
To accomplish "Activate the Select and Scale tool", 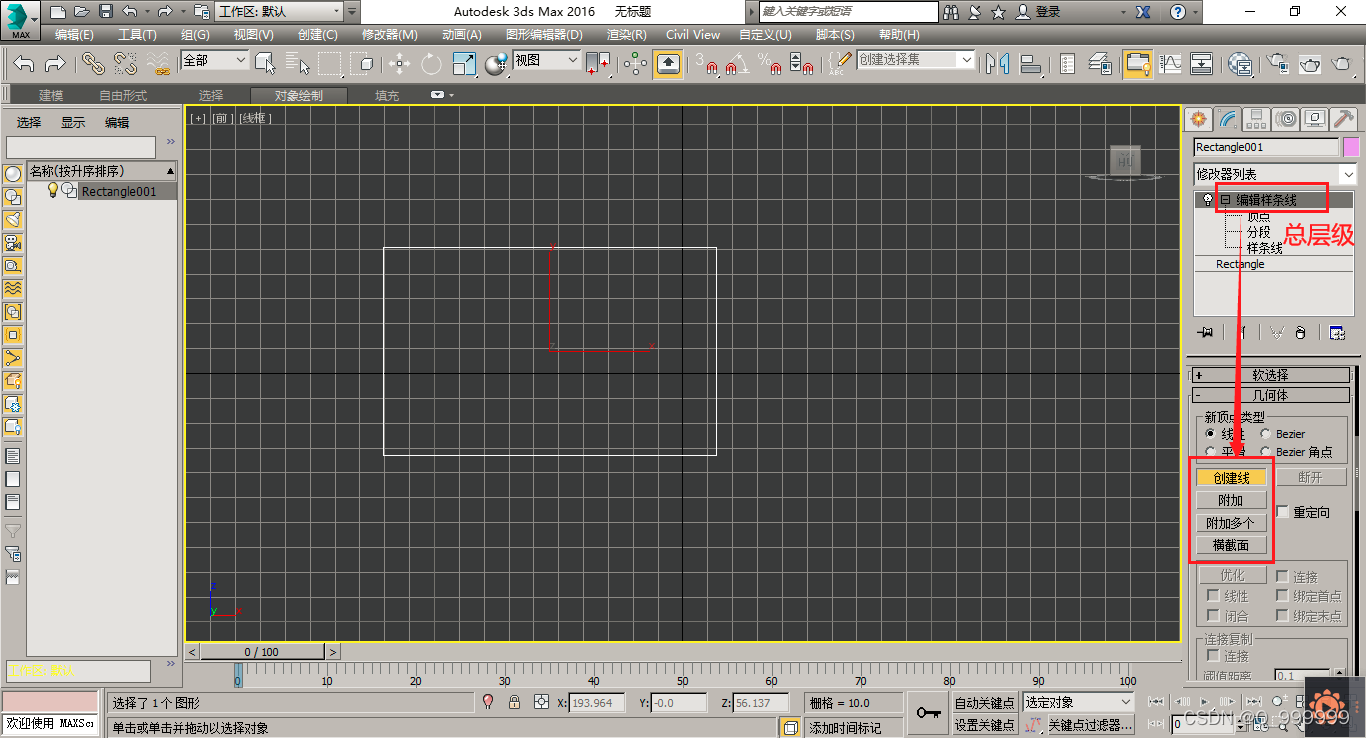I will pos(464,64).
